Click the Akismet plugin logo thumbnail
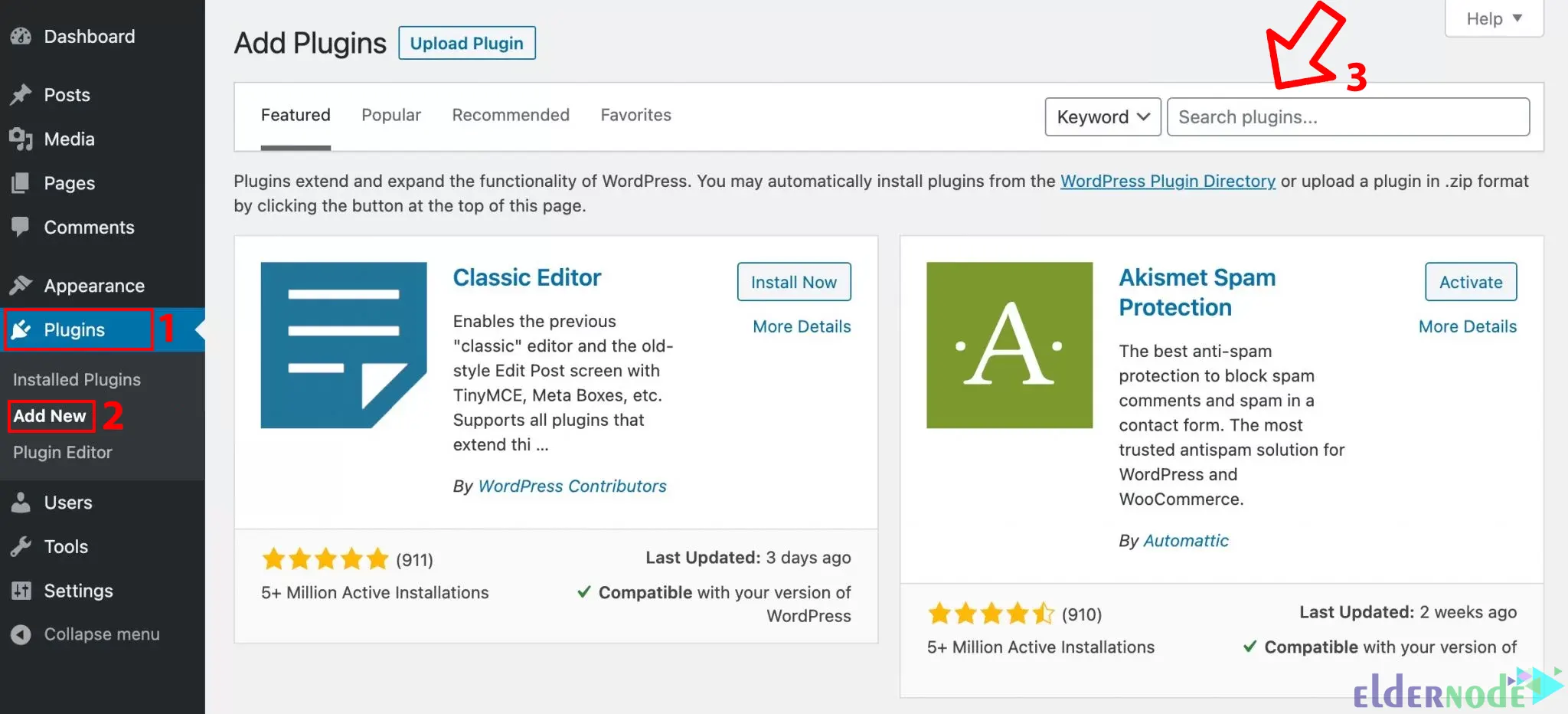 (x=1010, y=345)
